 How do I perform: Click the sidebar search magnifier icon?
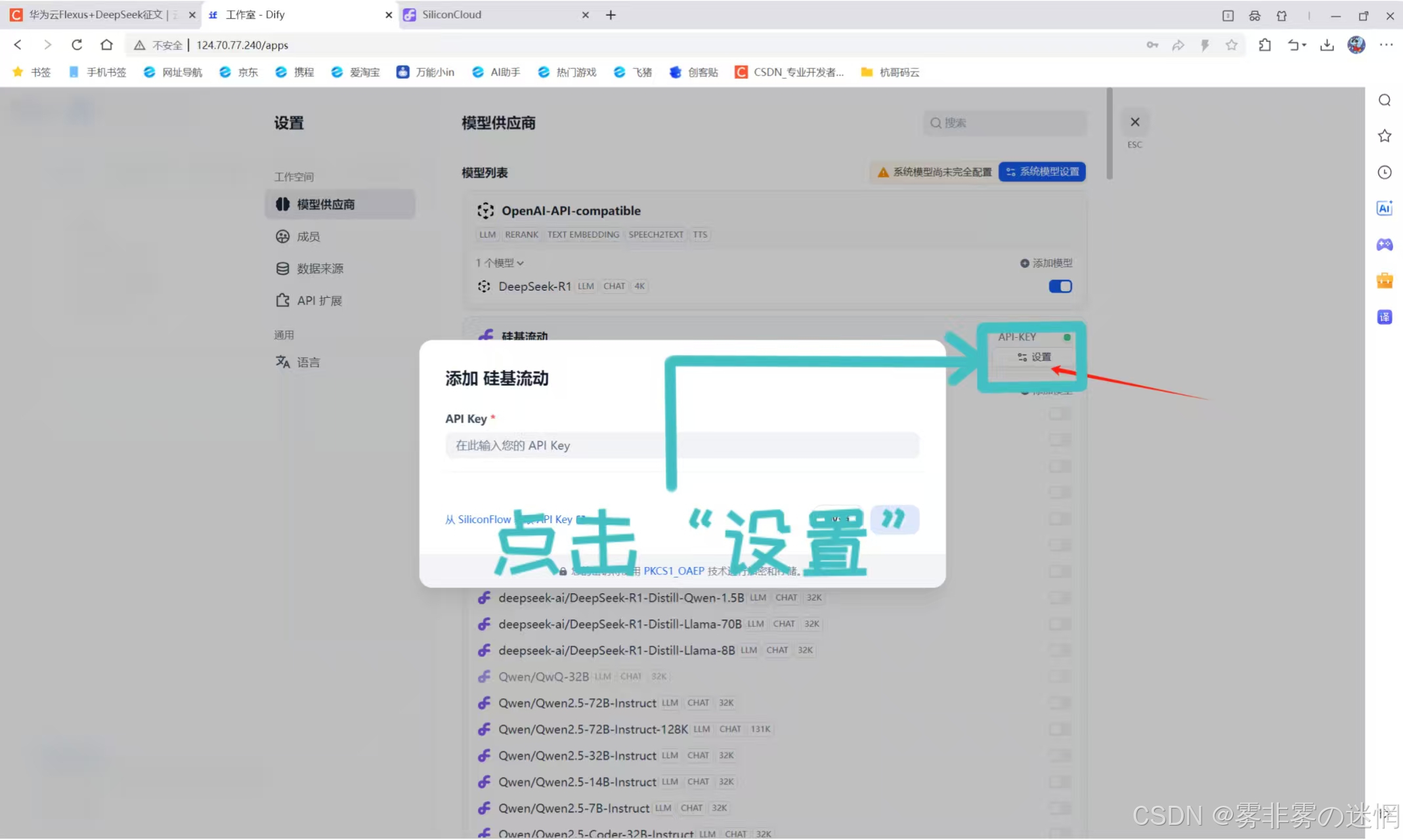coord(1385,100)
